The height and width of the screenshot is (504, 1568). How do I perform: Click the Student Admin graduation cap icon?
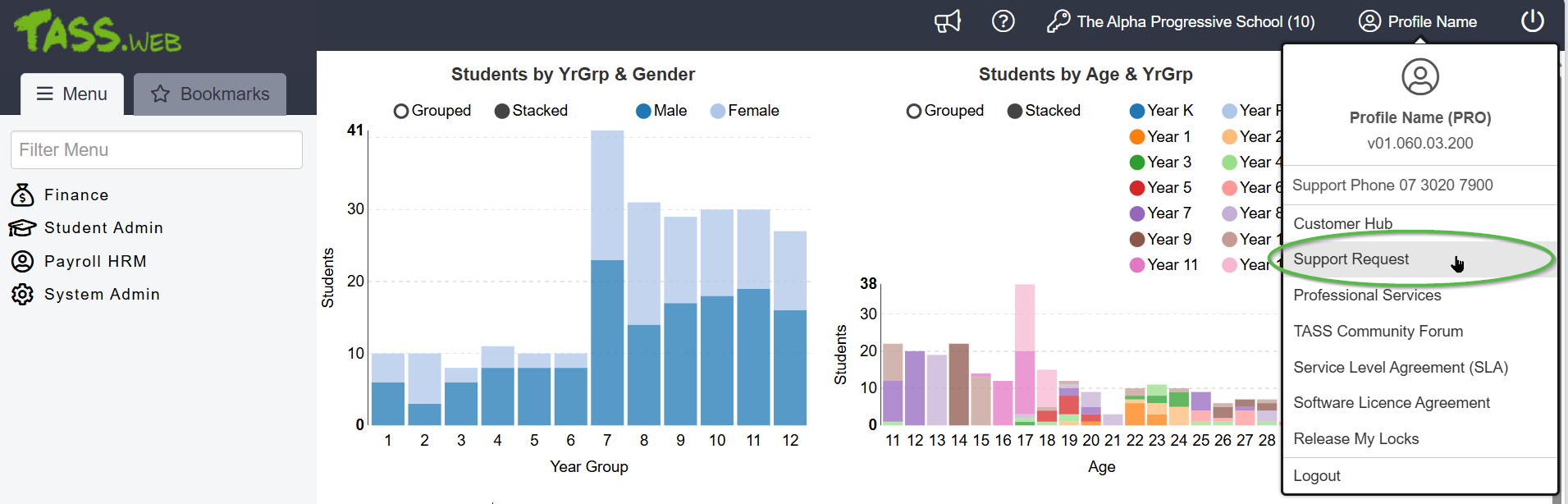pyautogui.click(x=22, y=228)
